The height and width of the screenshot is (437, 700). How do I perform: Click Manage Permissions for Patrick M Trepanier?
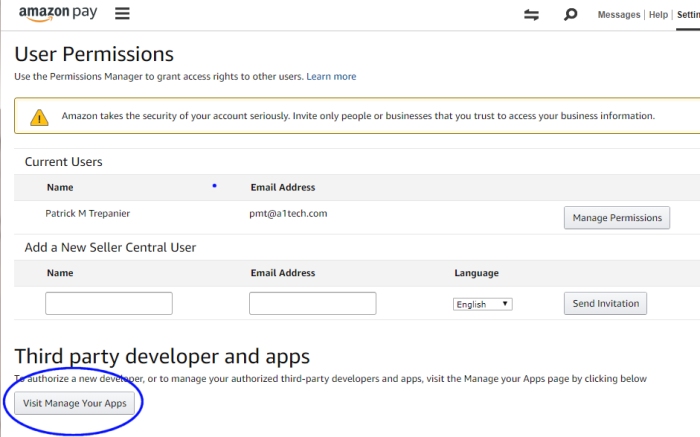pyautogui.click(x=617, y=217)
